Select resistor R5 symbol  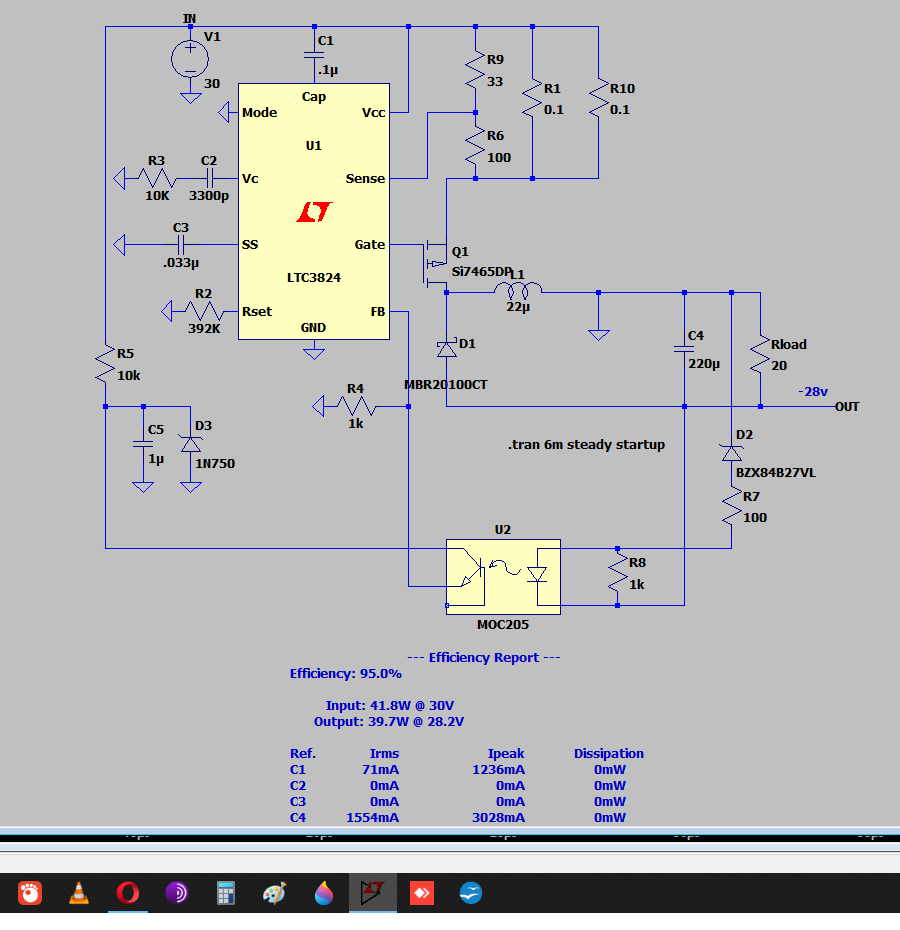tap(105, 364)
